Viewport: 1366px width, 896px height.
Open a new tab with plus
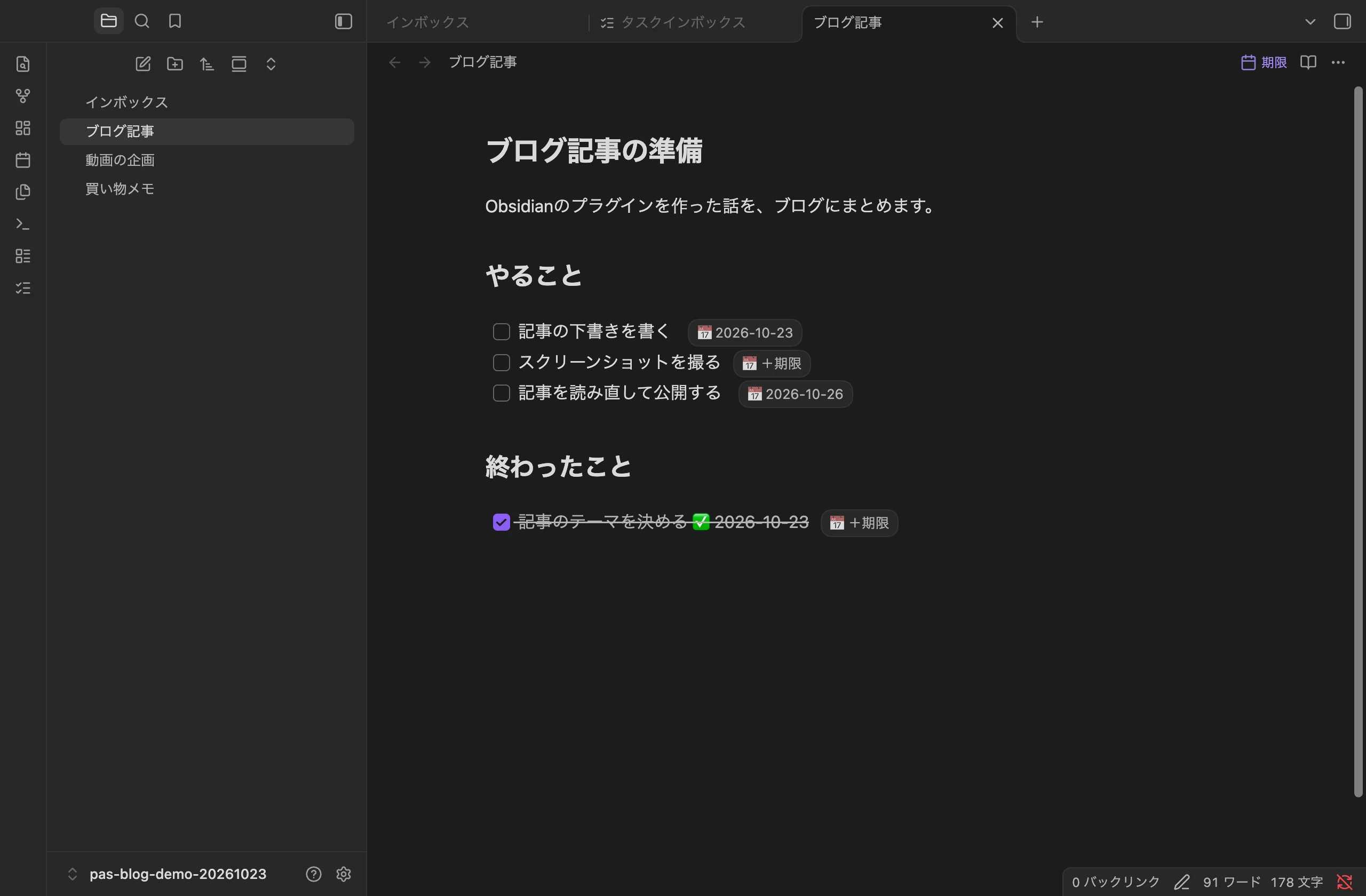(x=1037, y=22)
